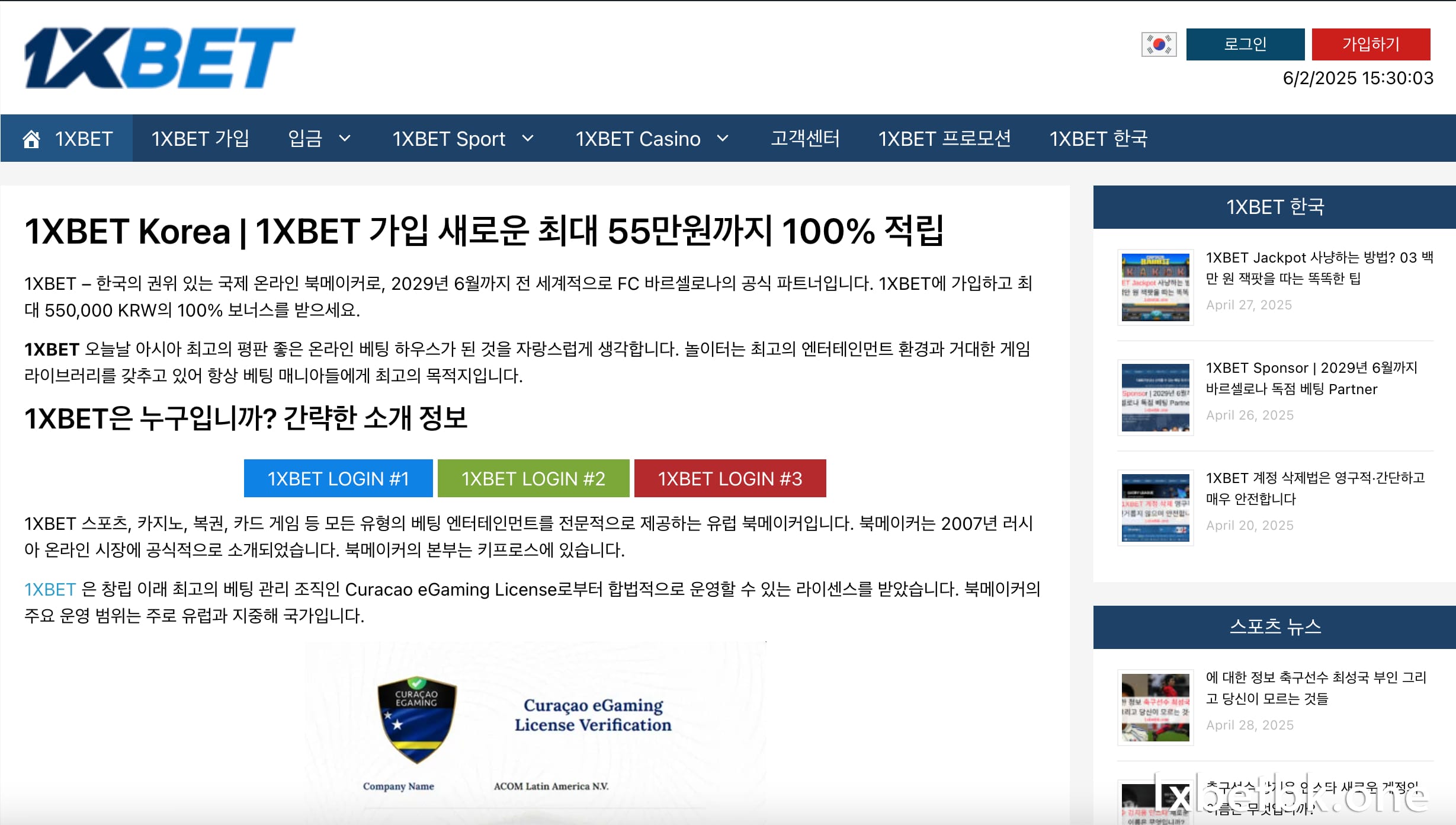
Task: Click the Jackpot article thumbnail
Action: click(1155, 287)
